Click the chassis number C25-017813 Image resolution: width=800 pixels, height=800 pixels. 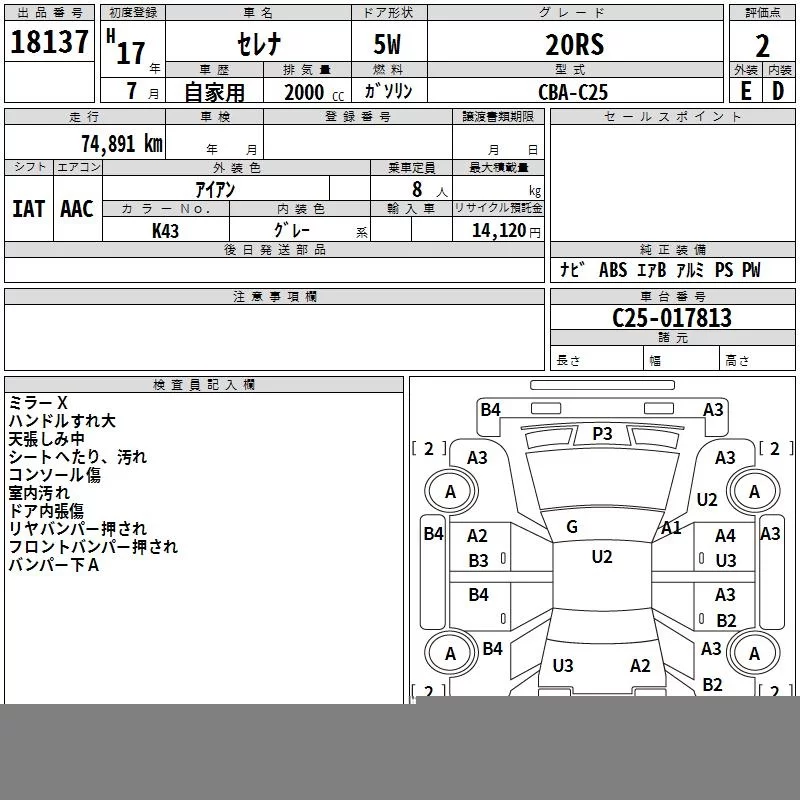pos(672,318)
